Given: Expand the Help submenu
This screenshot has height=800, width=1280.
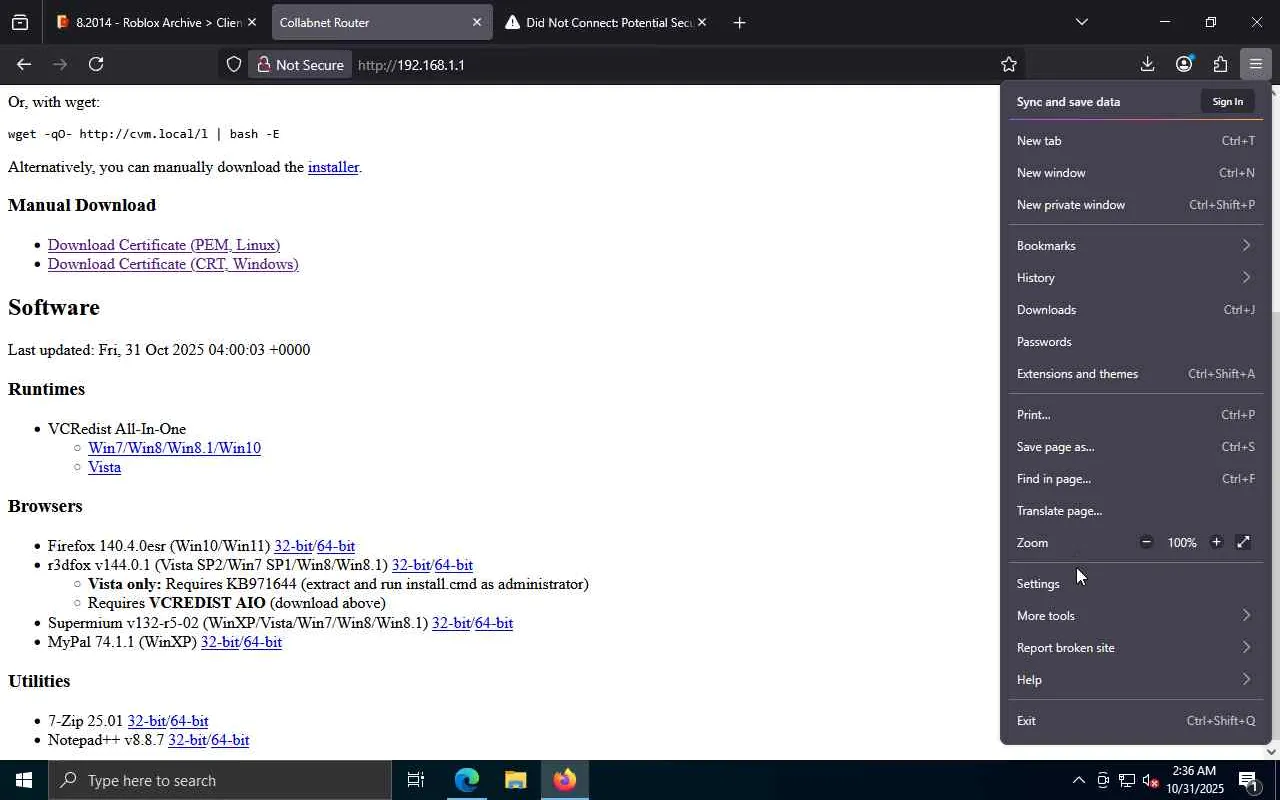Looking at the screenshot, I should tap(1135, 679).
